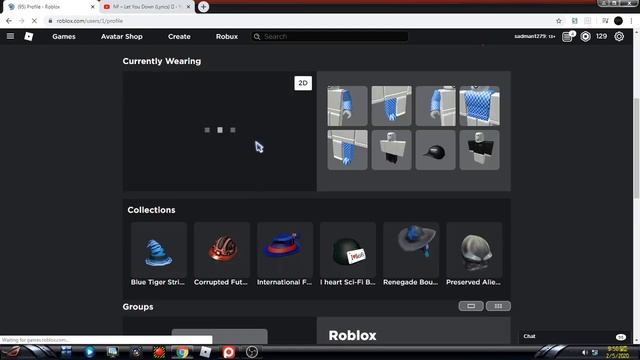Viewport: 640px width, 360px height.
Task: Open the notifications stream icon
Action: (567, 36)
